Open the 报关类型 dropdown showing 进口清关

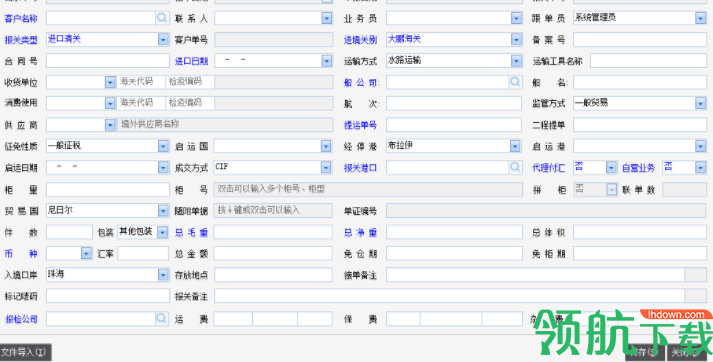(163, 40)
